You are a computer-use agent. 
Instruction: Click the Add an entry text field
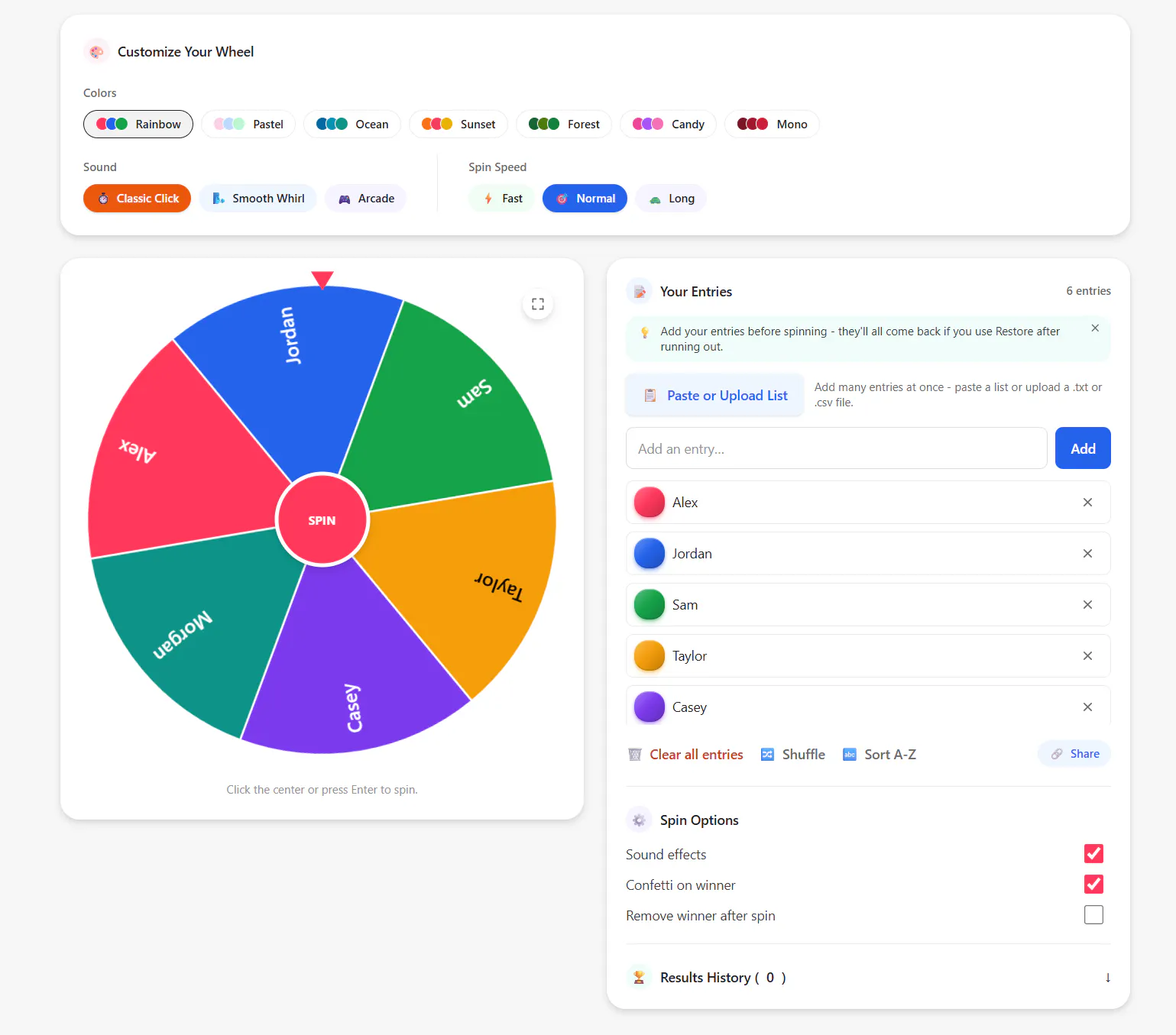837,448
